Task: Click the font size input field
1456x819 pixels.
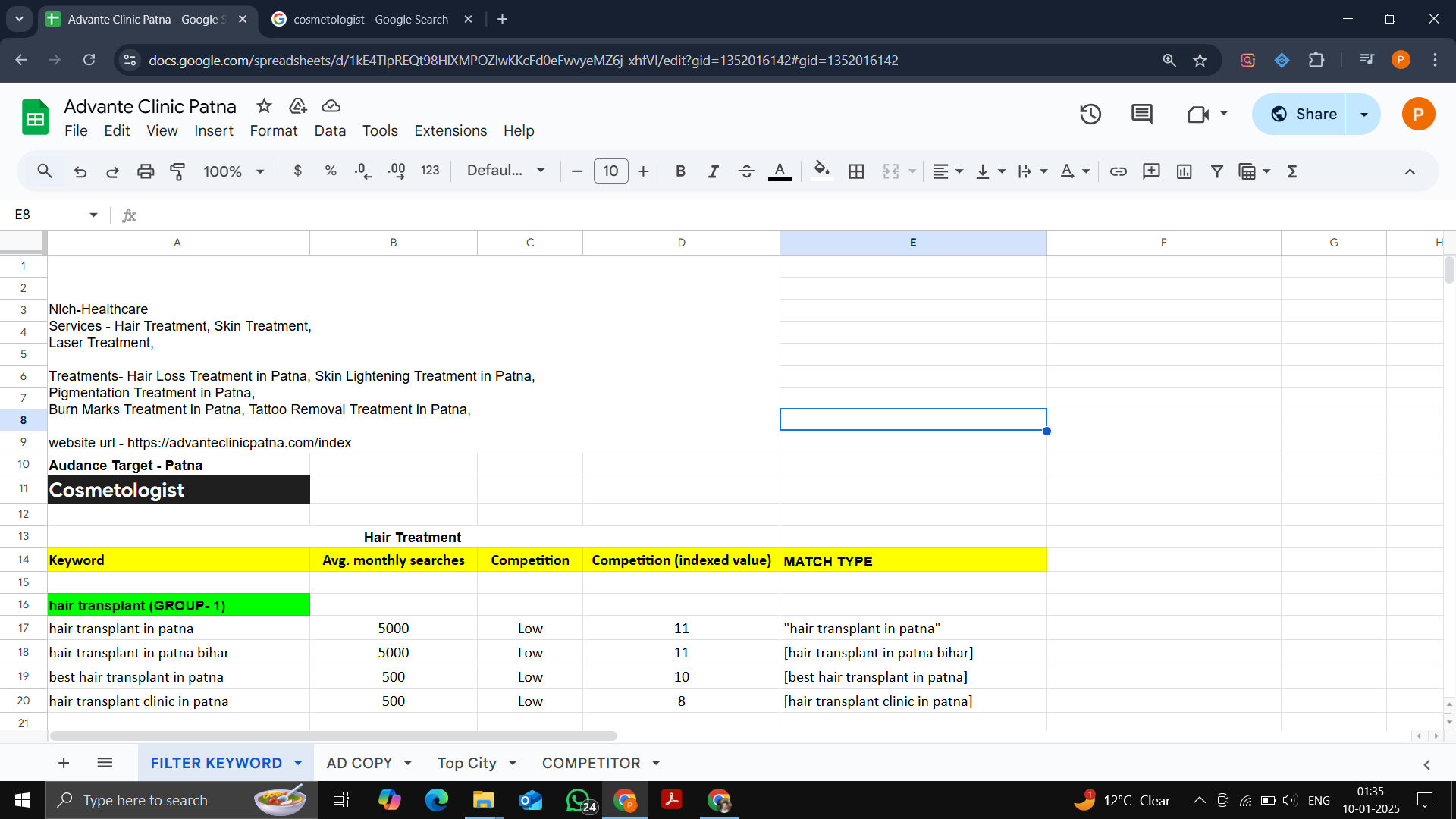Action: click(x=610, y=171)
